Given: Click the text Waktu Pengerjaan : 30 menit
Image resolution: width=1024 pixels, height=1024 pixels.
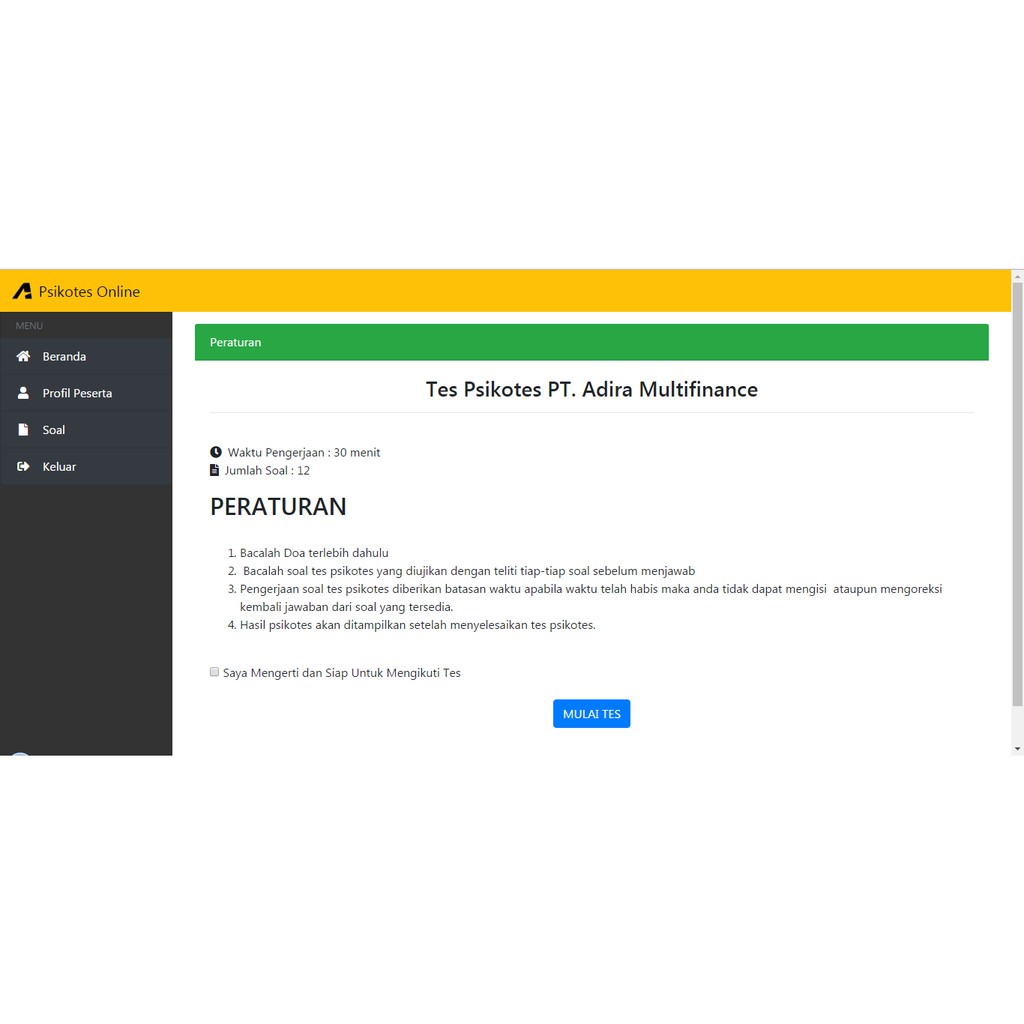Looking at the screenshot, I should pos(304,453).
